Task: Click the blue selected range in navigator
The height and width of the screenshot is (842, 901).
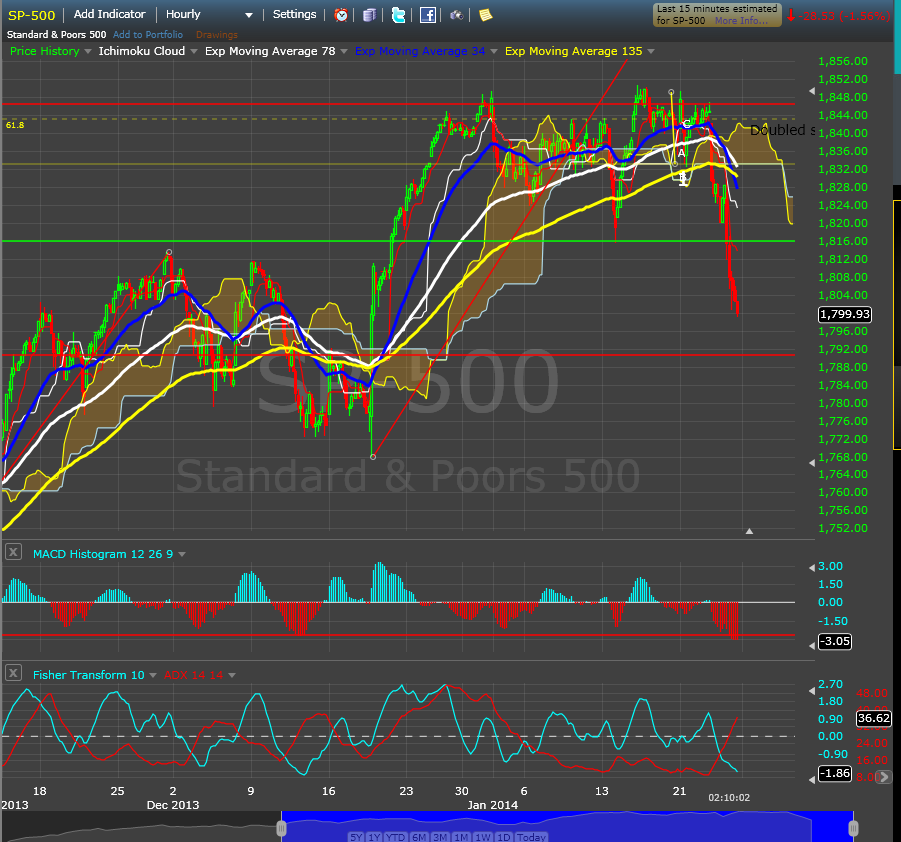Action: pos(567,826)
